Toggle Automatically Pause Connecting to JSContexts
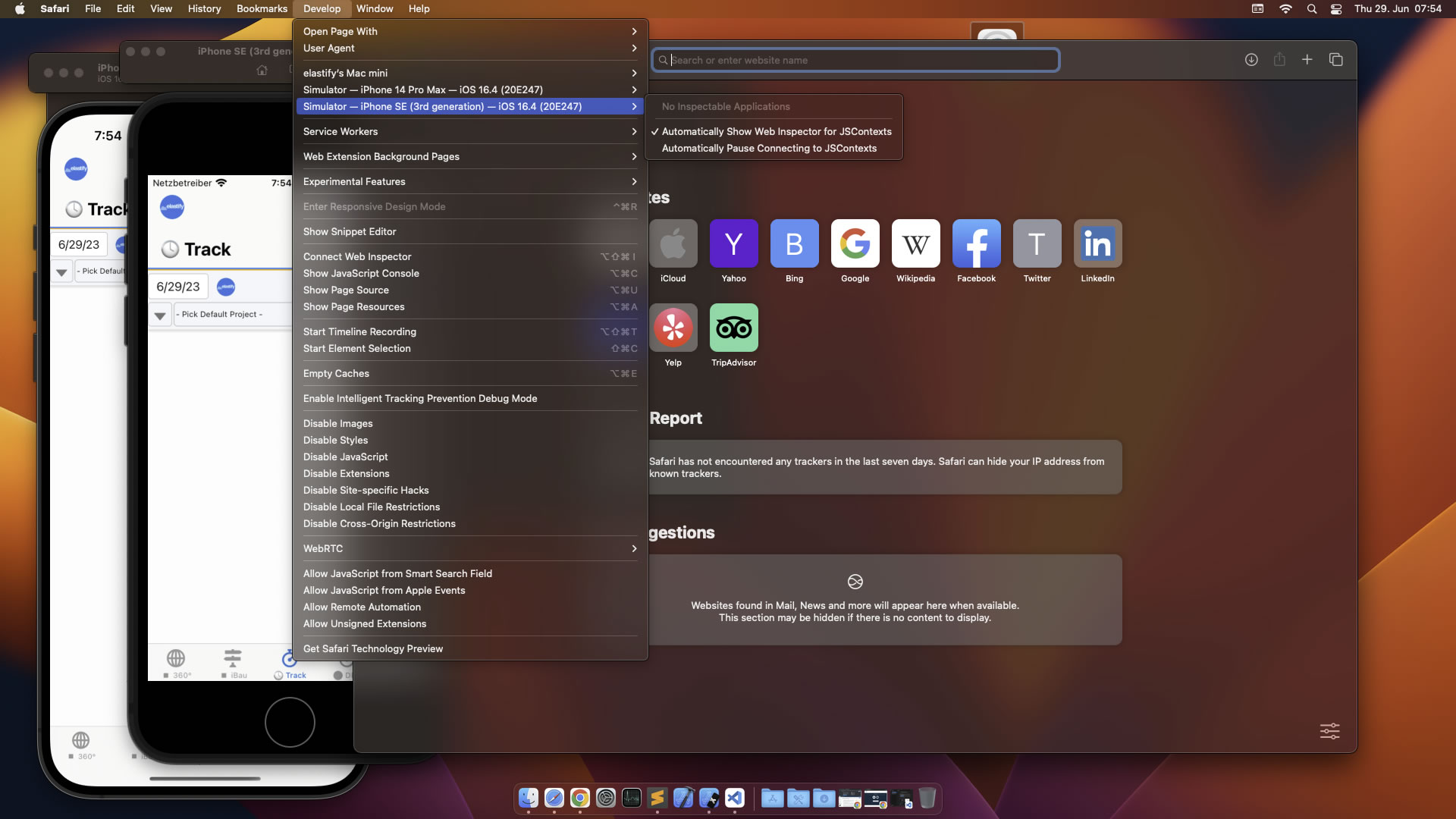1456x819 pixels. (769, 148)
